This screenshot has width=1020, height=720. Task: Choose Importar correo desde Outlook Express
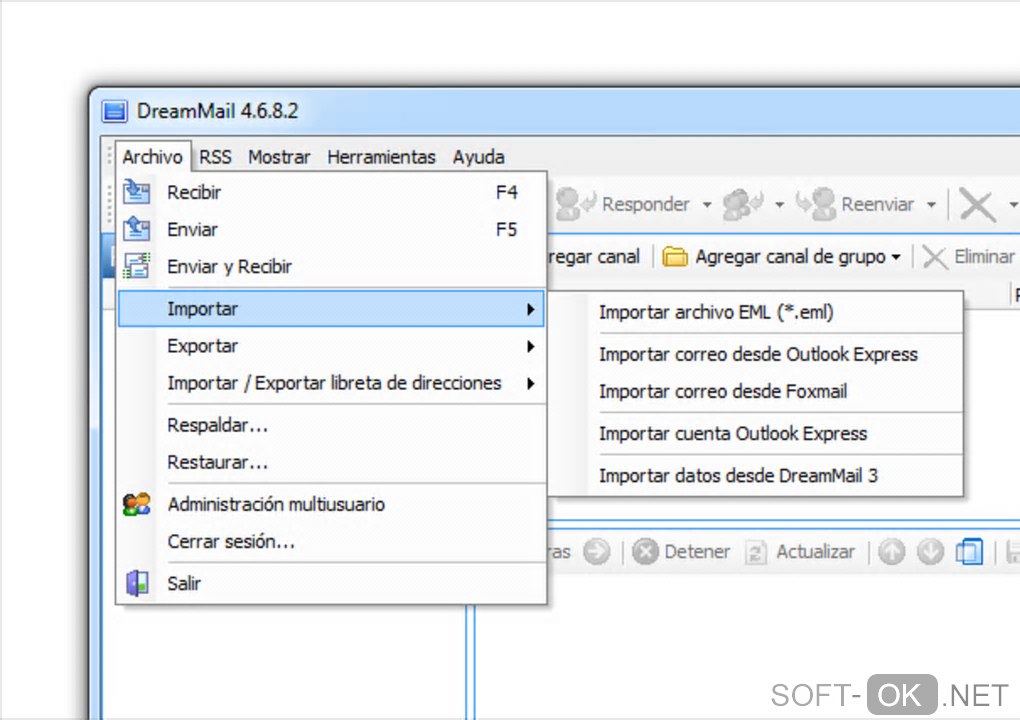pos(755,354)
